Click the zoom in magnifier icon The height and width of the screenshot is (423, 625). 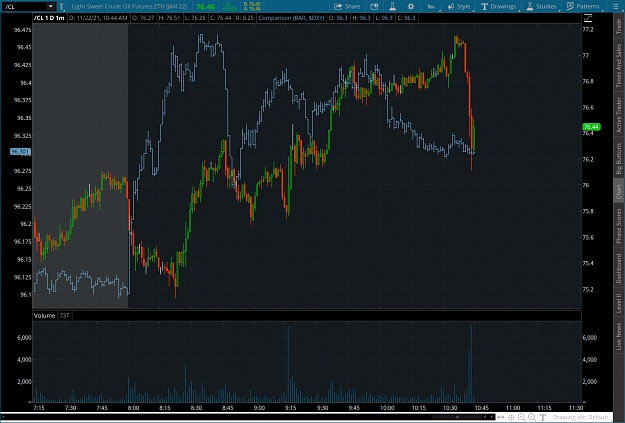point(521,417)
